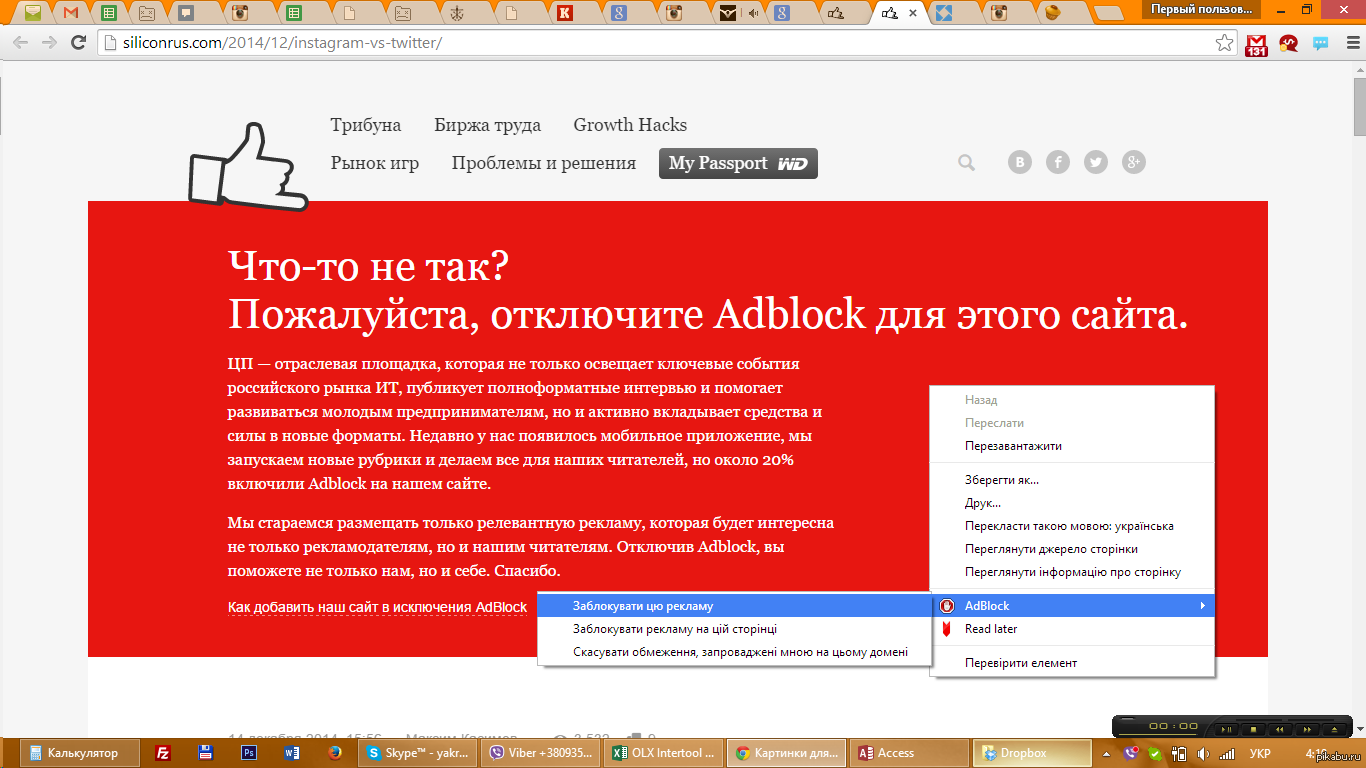
Task: Open the network signal list from the tray
Action: pos(1226,752)
